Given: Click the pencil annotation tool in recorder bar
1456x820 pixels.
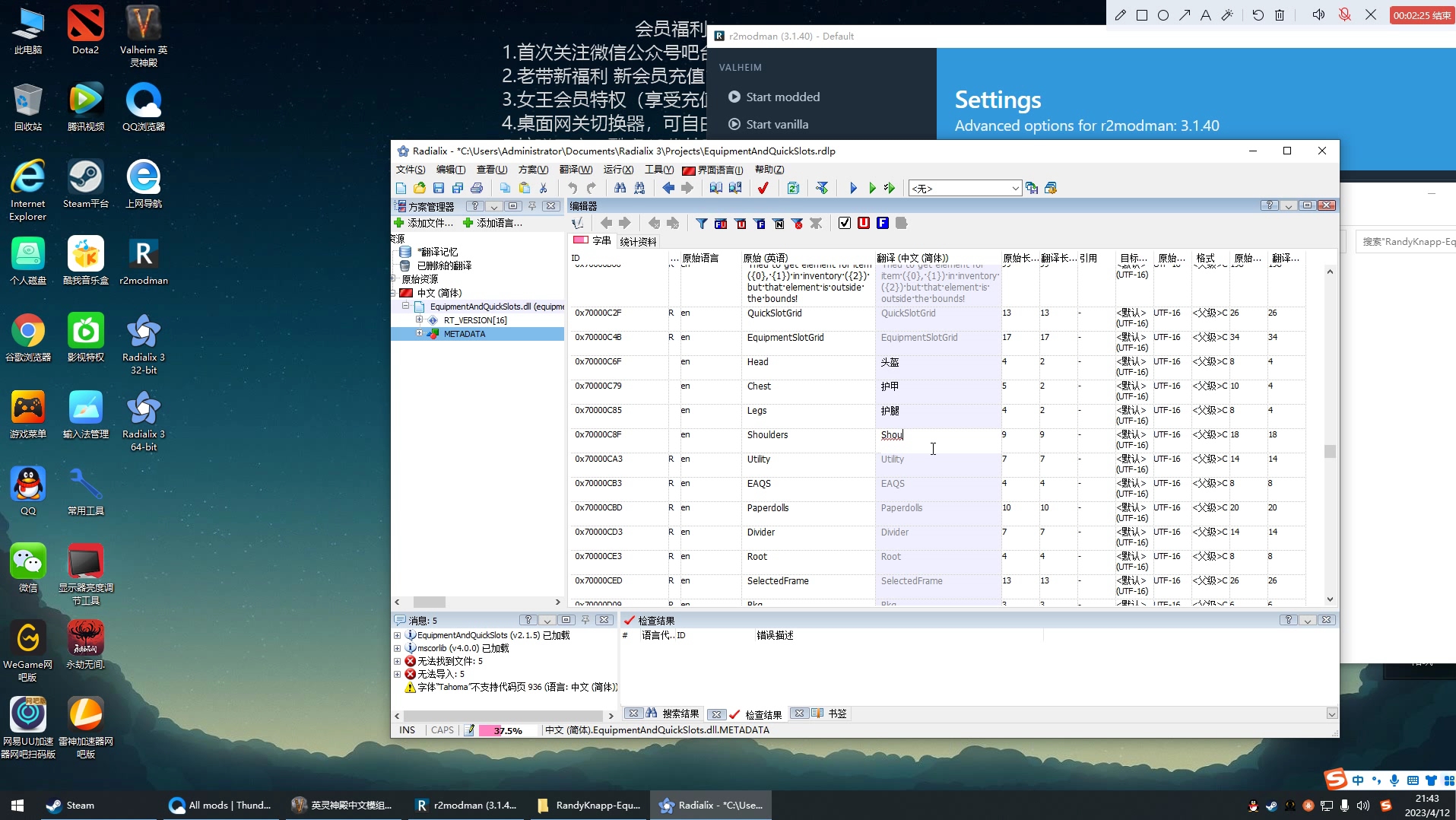Looking at the screenshot, I should click(1120, 14).
